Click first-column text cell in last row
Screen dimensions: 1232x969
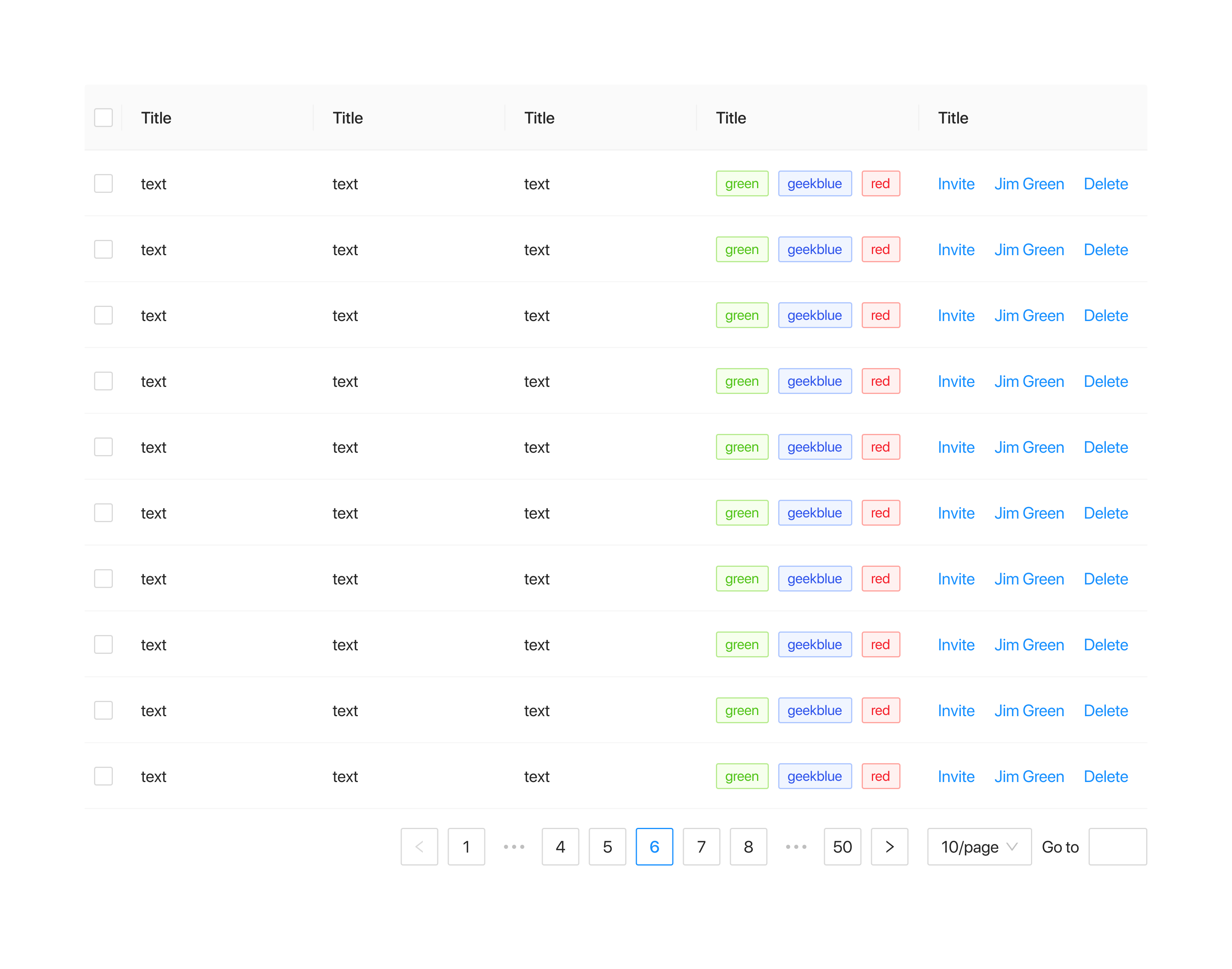coord(154,776)
